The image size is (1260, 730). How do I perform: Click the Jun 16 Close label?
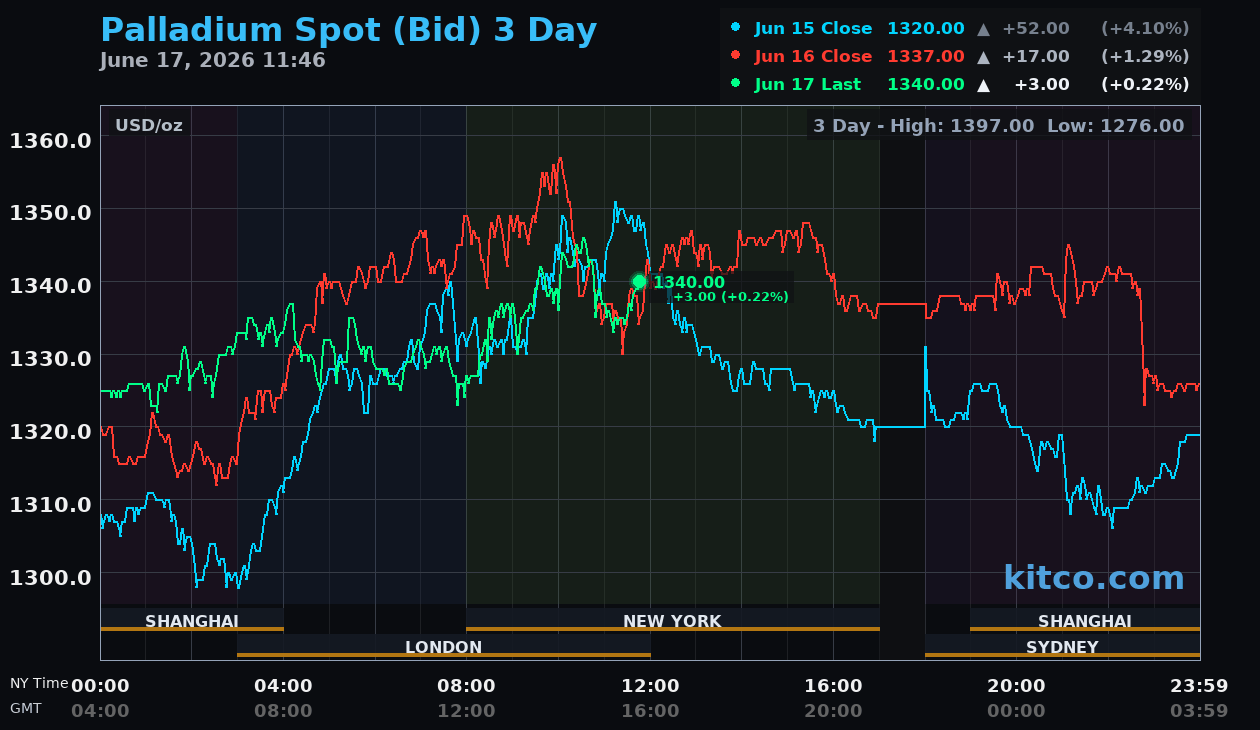click(x=813, y=56)
